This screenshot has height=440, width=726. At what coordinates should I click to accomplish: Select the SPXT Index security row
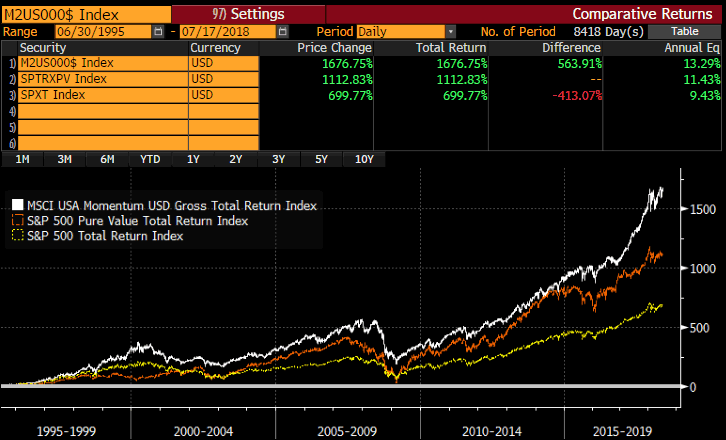tap(103, 95)
